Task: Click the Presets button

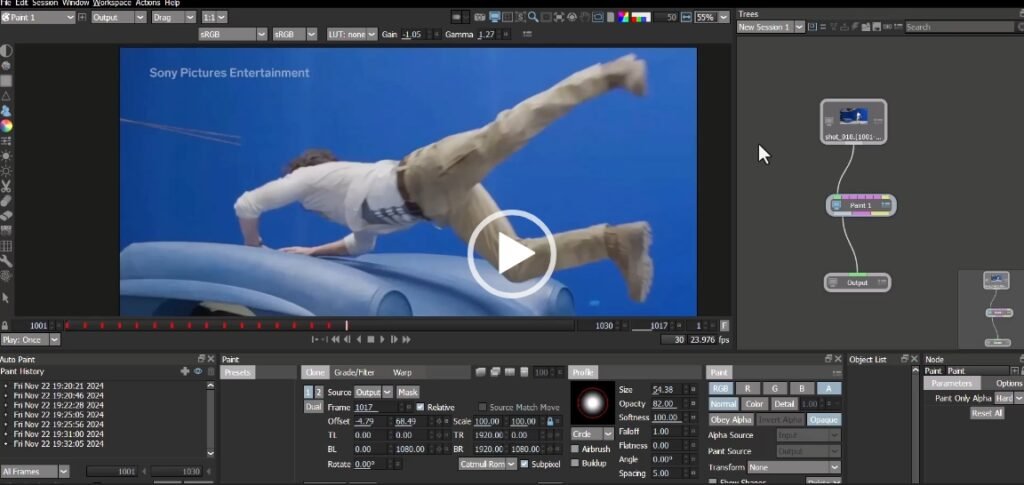Action: pyautogui.click(x=236, y=373)
